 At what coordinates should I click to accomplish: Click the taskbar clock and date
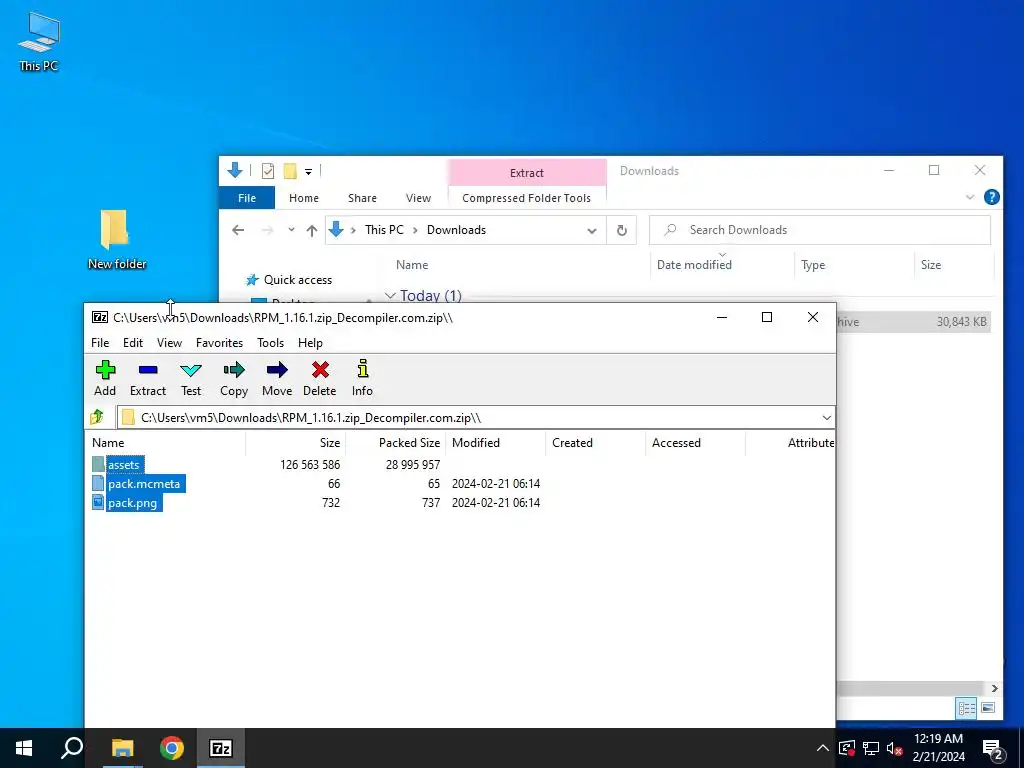(938, 748)
